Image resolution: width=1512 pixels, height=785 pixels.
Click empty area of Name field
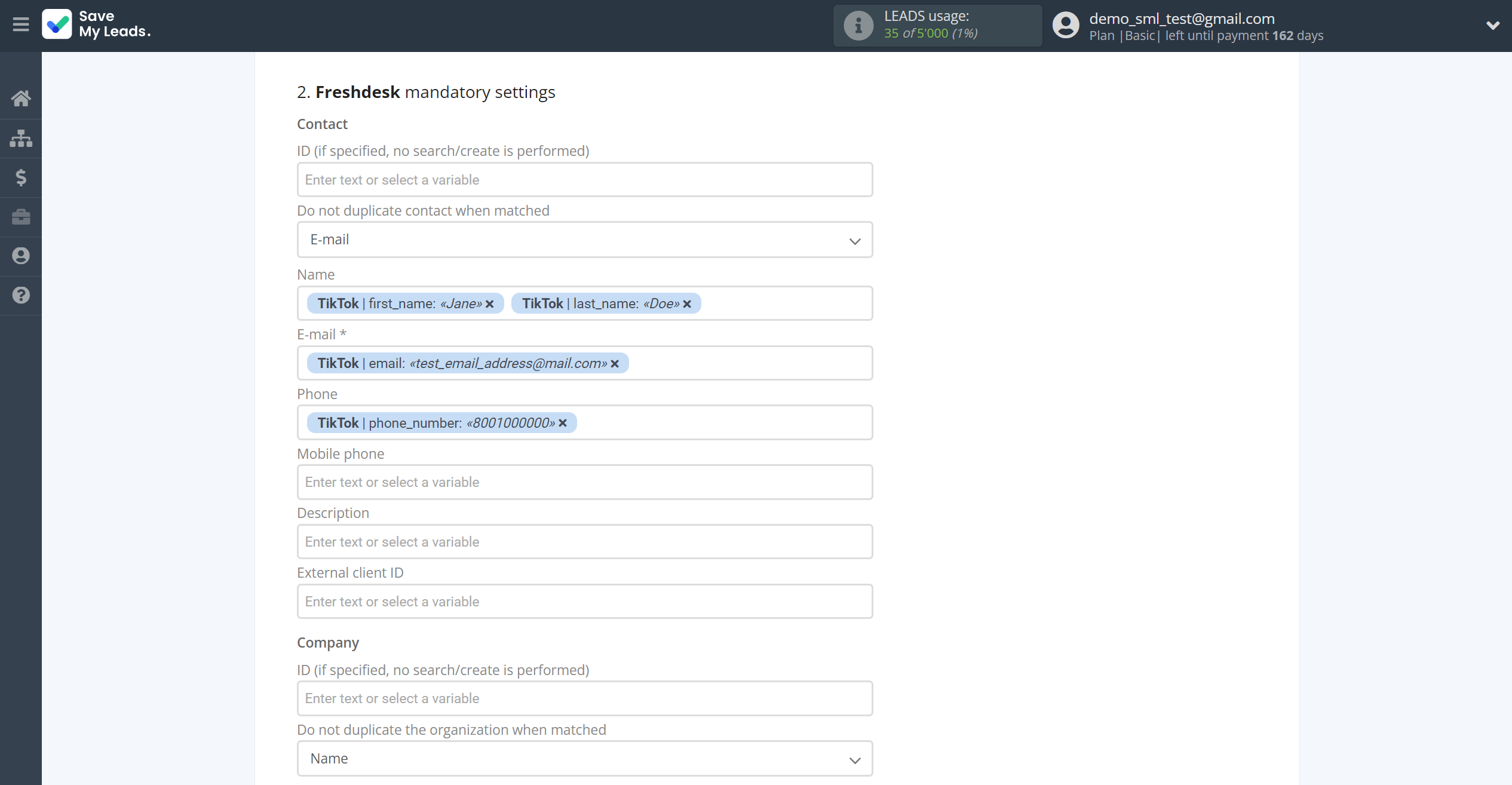click(786, 303)
